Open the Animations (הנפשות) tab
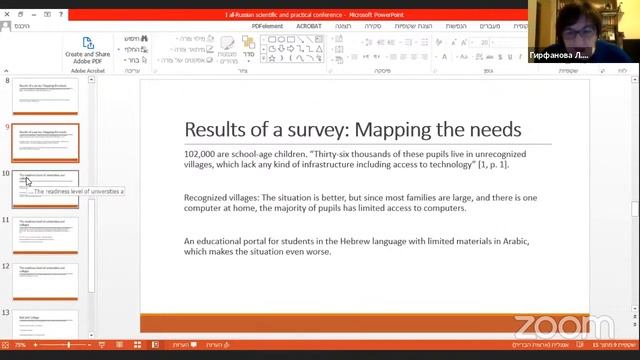 click(456, 26)
